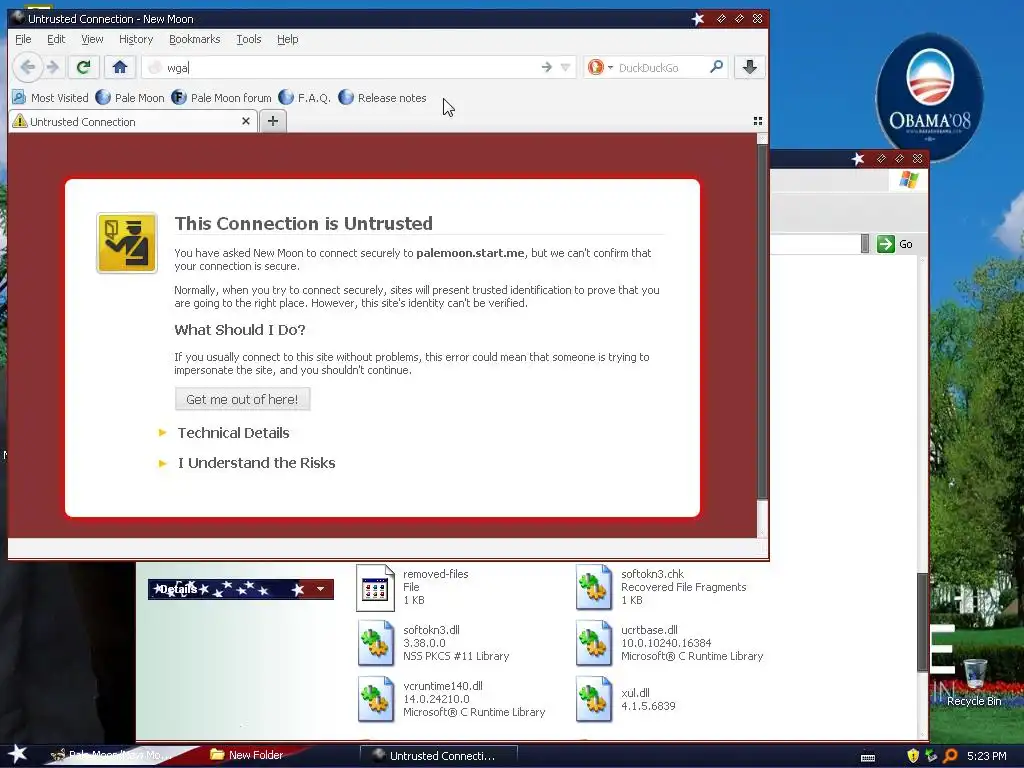
Task: Click the on-screen keyboard tray icon
Action: coord(868,756)
